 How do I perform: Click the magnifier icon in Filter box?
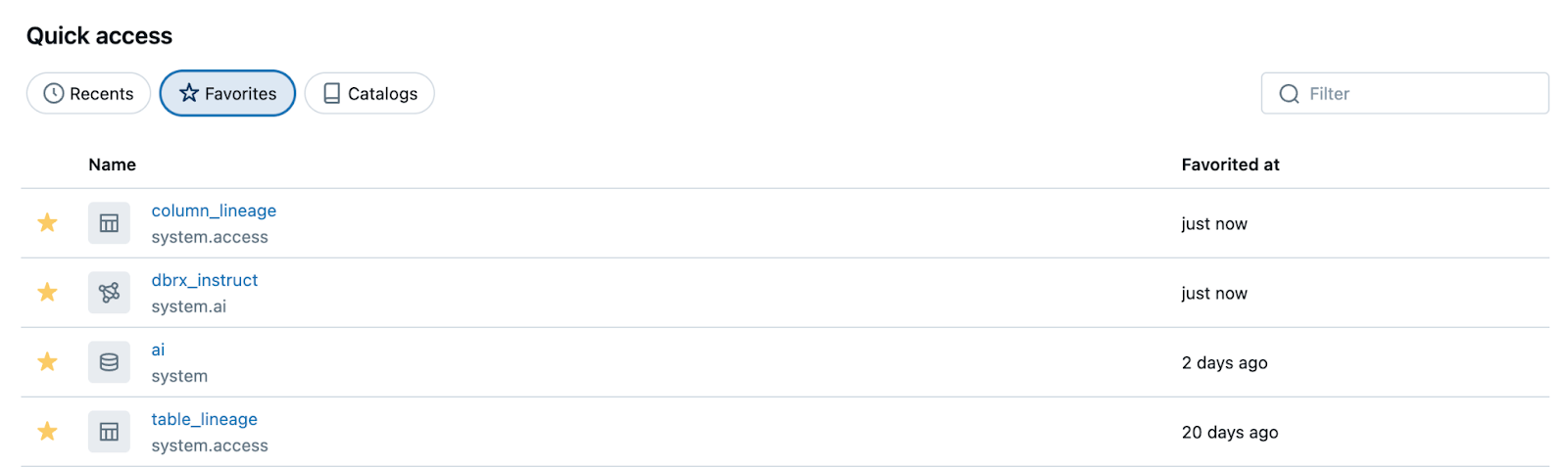click(x=1289, y=94)
